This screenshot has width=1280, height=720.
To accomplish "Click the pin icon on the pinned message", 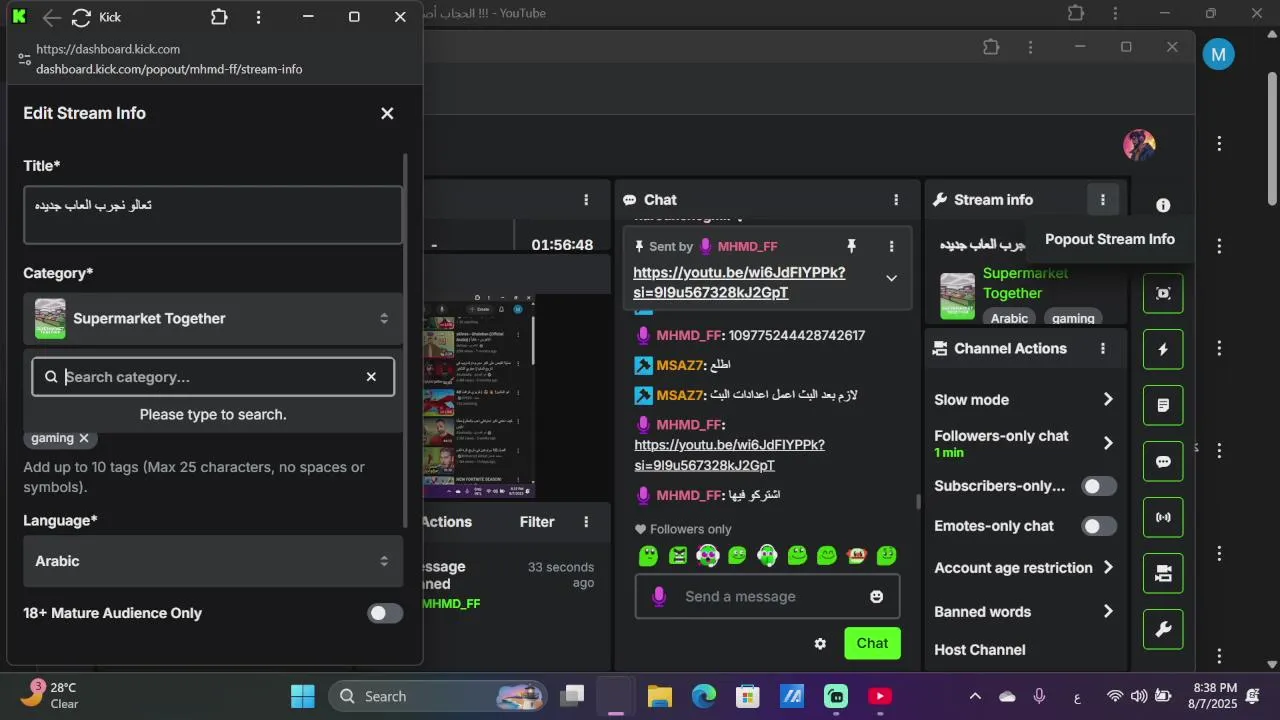I will 851,246.
